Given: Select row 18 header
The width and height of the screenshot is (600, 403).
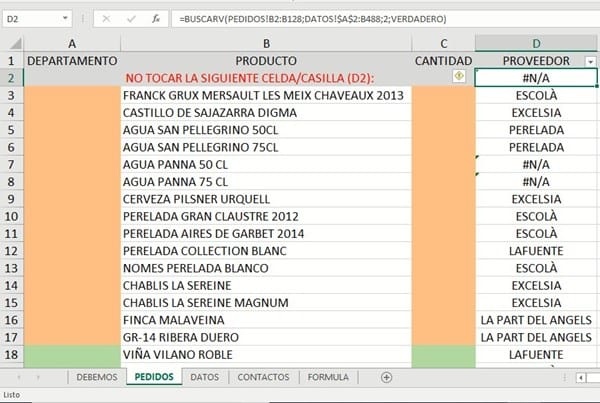Looking at the screenshot, I should tap(11, 354).
